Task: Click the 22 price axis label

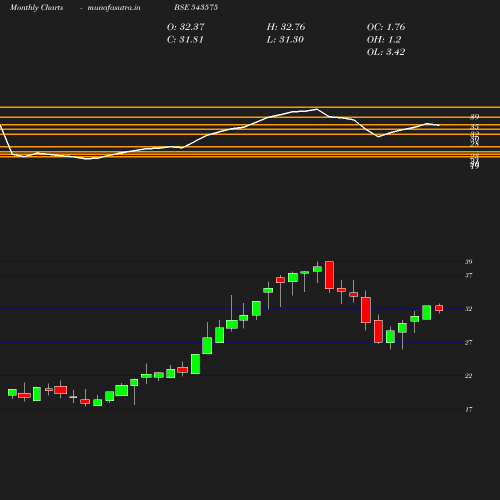Action: 469,376
